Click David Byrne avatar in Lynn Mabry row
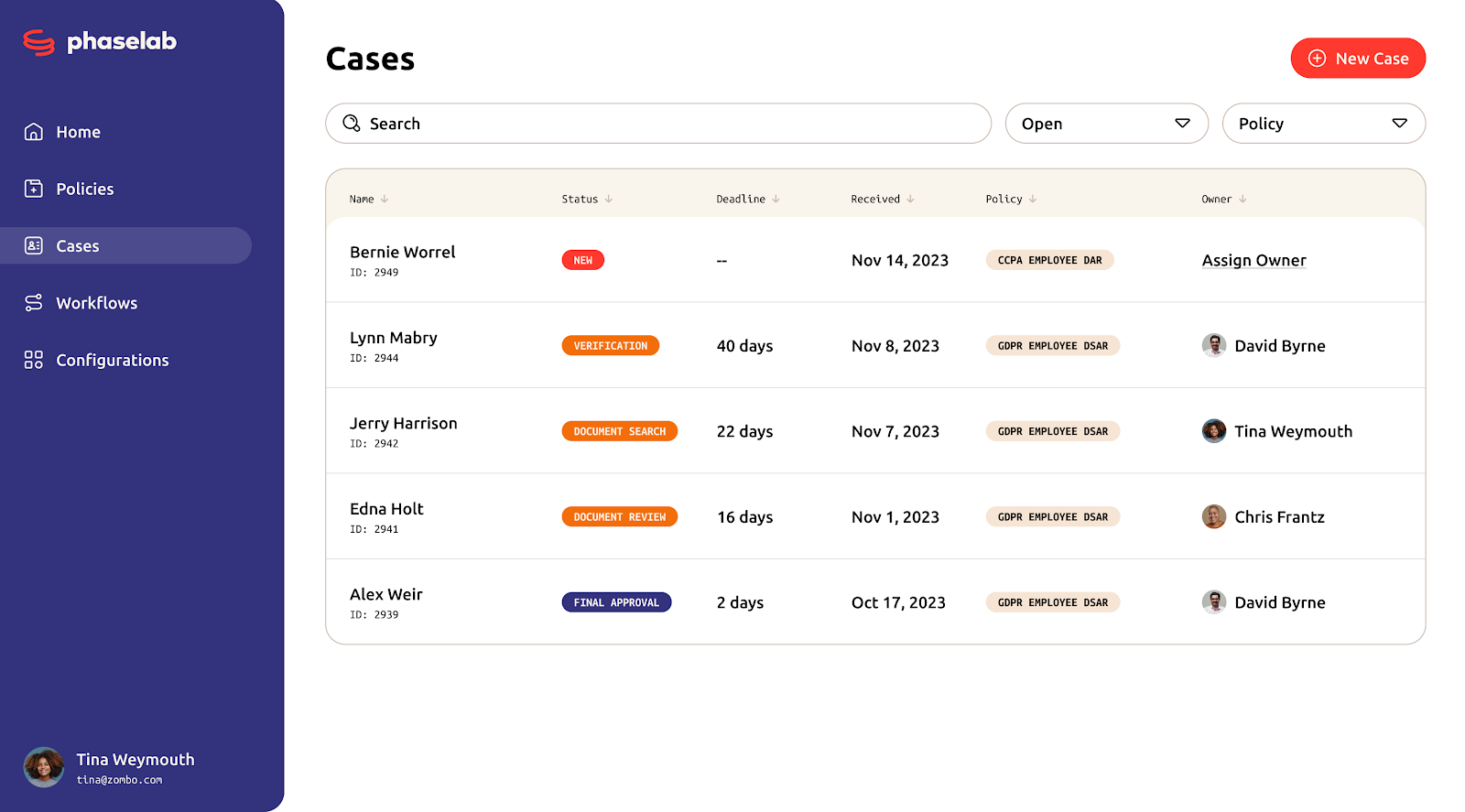Screen dimensions: 1465x812 pos(1214,345)
